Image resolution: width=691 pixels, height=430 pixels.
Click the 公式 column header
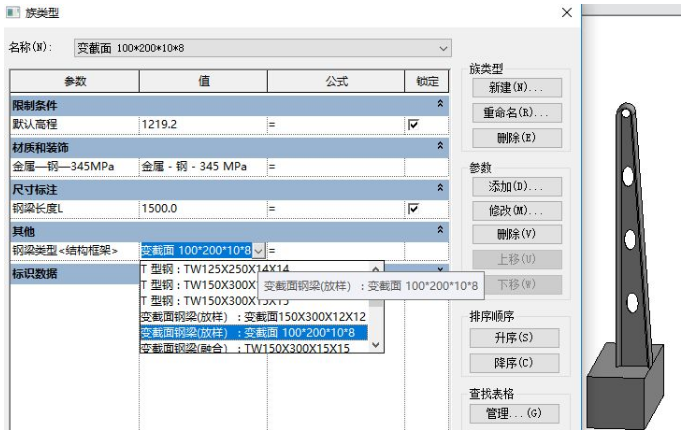click(336, 82)
